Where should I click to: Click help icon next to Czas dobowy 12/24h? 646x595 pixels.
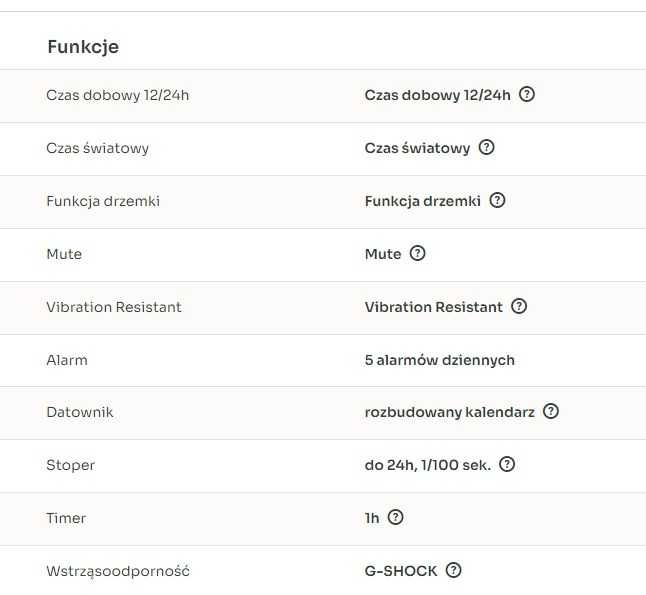pos(527,95)
